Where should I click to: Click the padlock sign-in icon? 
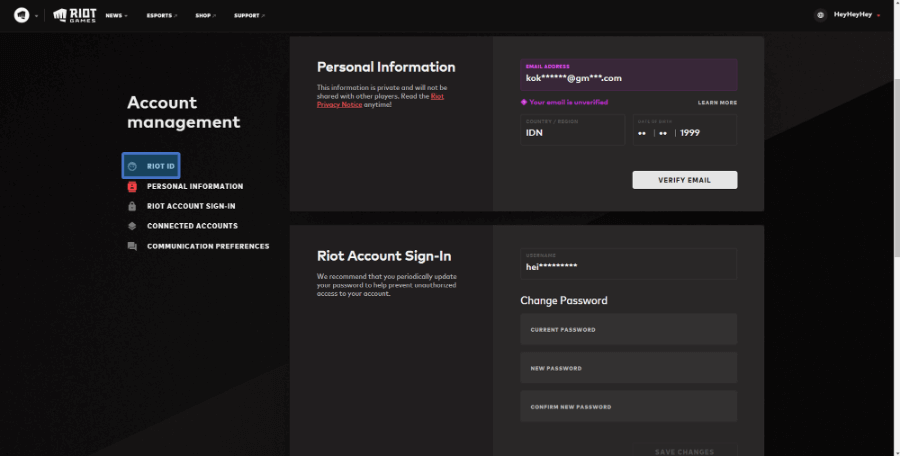pyautogui.click(x=132, y=206)
